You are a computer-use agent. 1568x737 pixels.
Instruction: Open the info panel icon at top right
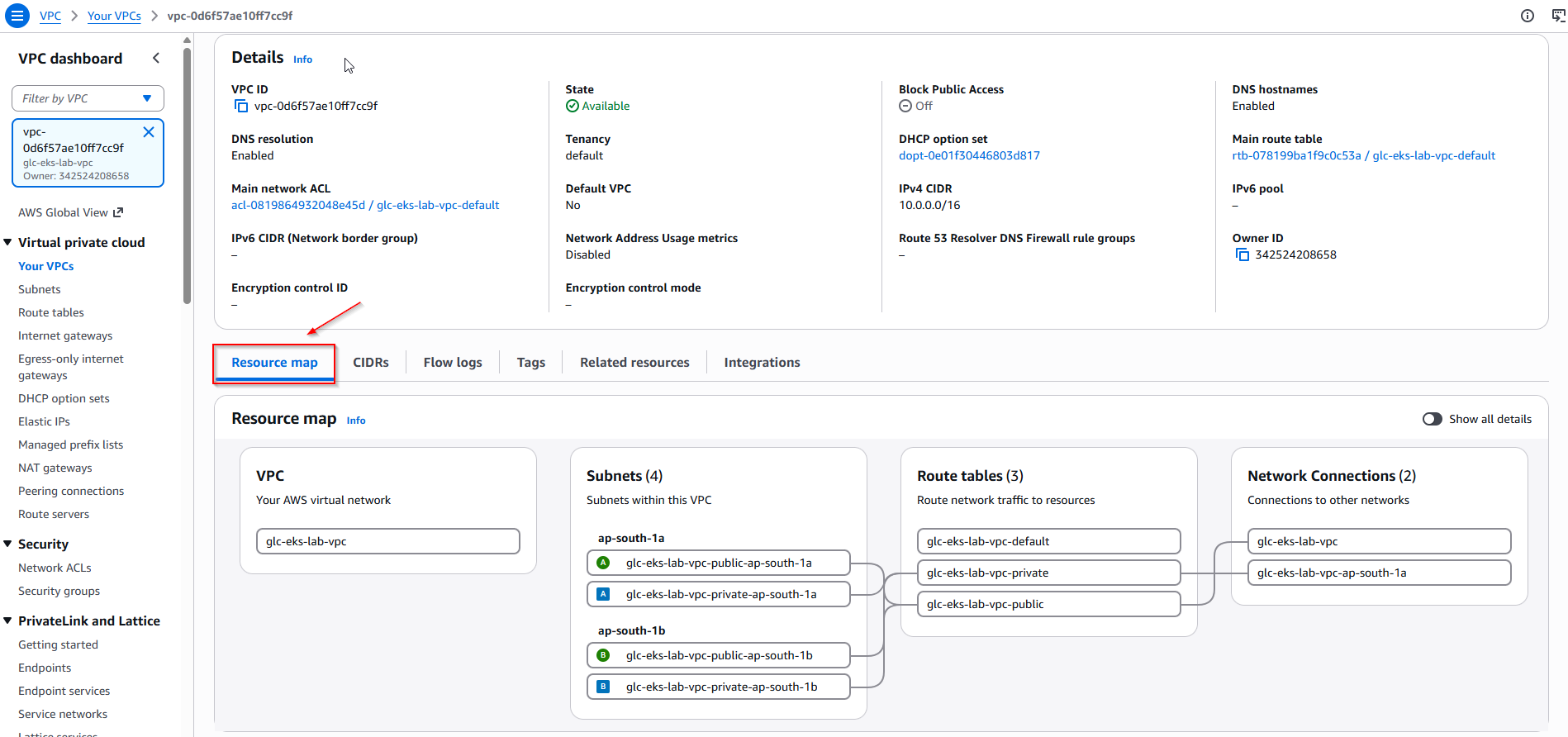1528,16
